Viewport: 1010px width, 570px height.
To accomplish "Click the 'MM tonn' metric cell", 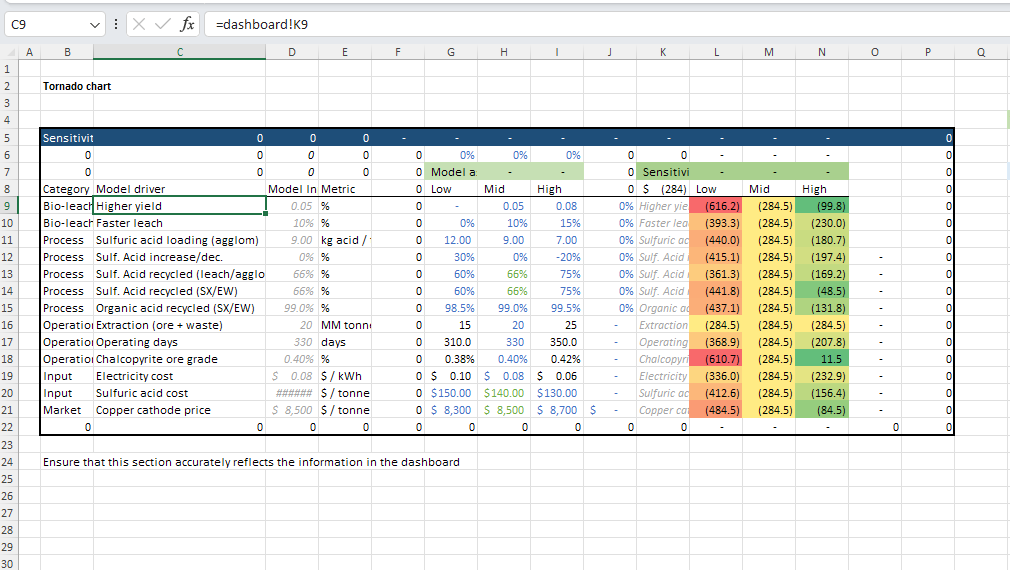I will [x=345, y=325].
